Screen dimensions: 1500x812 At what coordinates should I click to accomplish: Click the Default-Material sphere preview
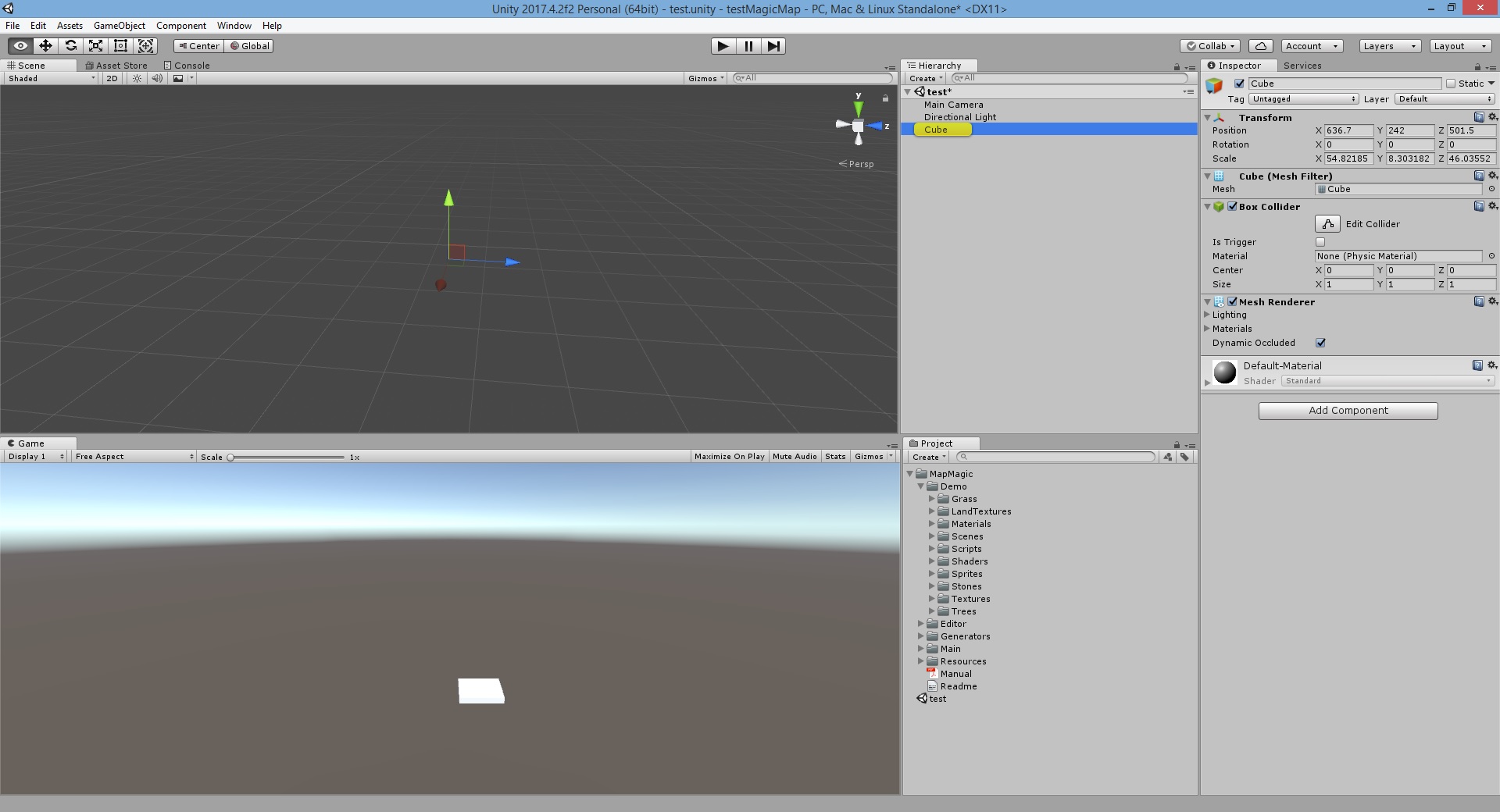tap(1224, 372)
